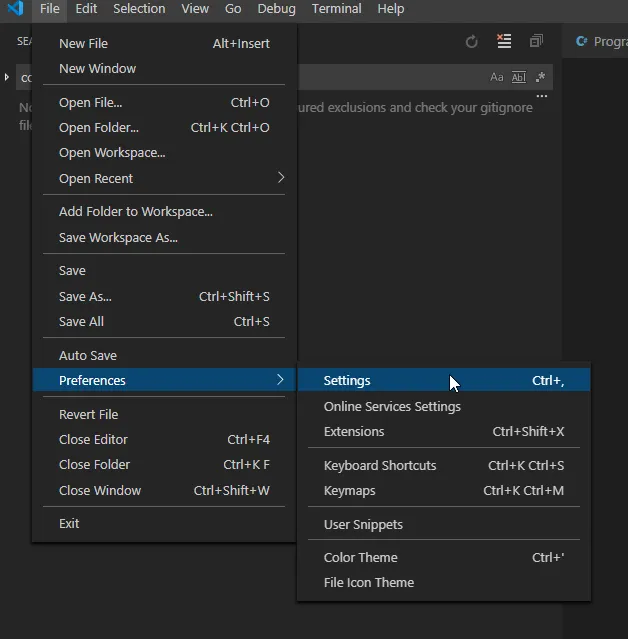Image resolution: width=628 pixels, height=639 pixels.
Task: Choose Save As... entry
Action: pos(164,296)
